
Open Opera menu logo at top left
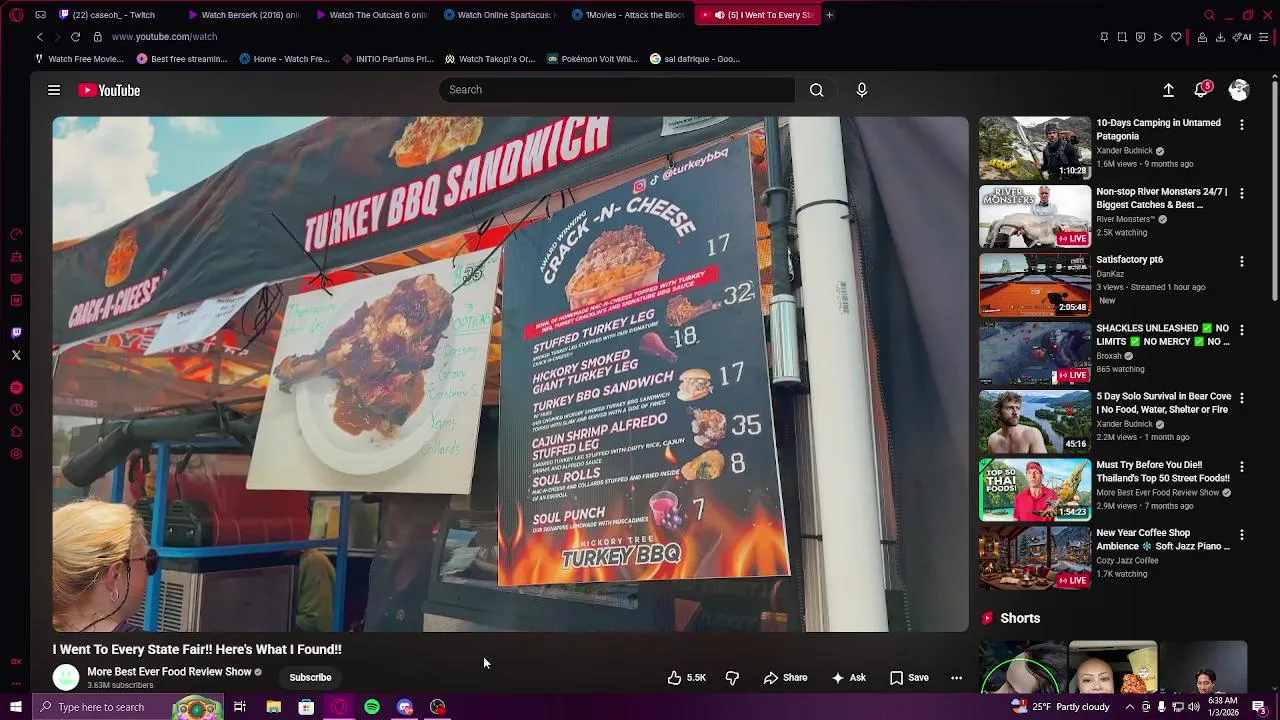coord(16,15)
